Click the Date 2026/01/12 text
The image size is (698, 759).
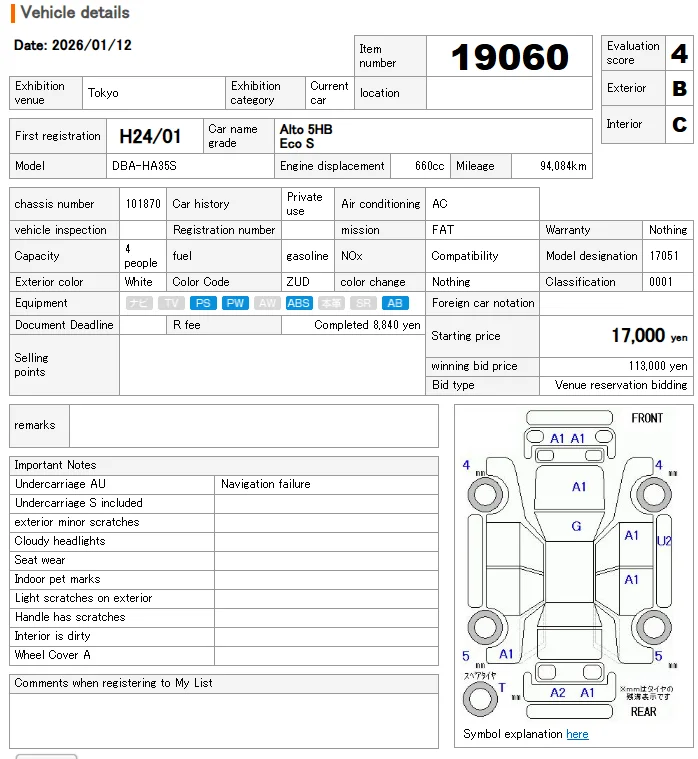pyautogui.click(x=73, y=45)
